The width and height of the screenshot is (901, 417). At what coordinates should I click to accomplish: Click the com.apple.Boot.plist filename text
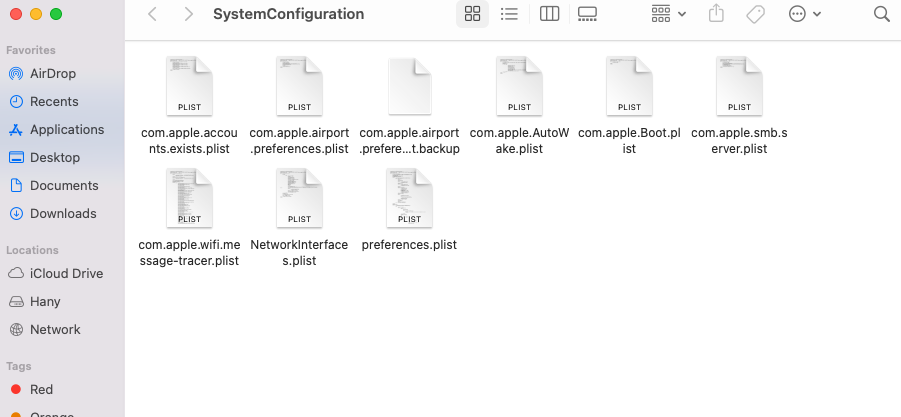coord(629,141)
